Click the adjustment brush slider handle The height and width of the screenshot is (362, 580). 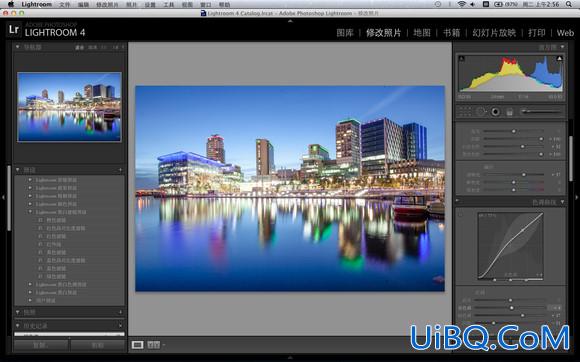(524, 111)
